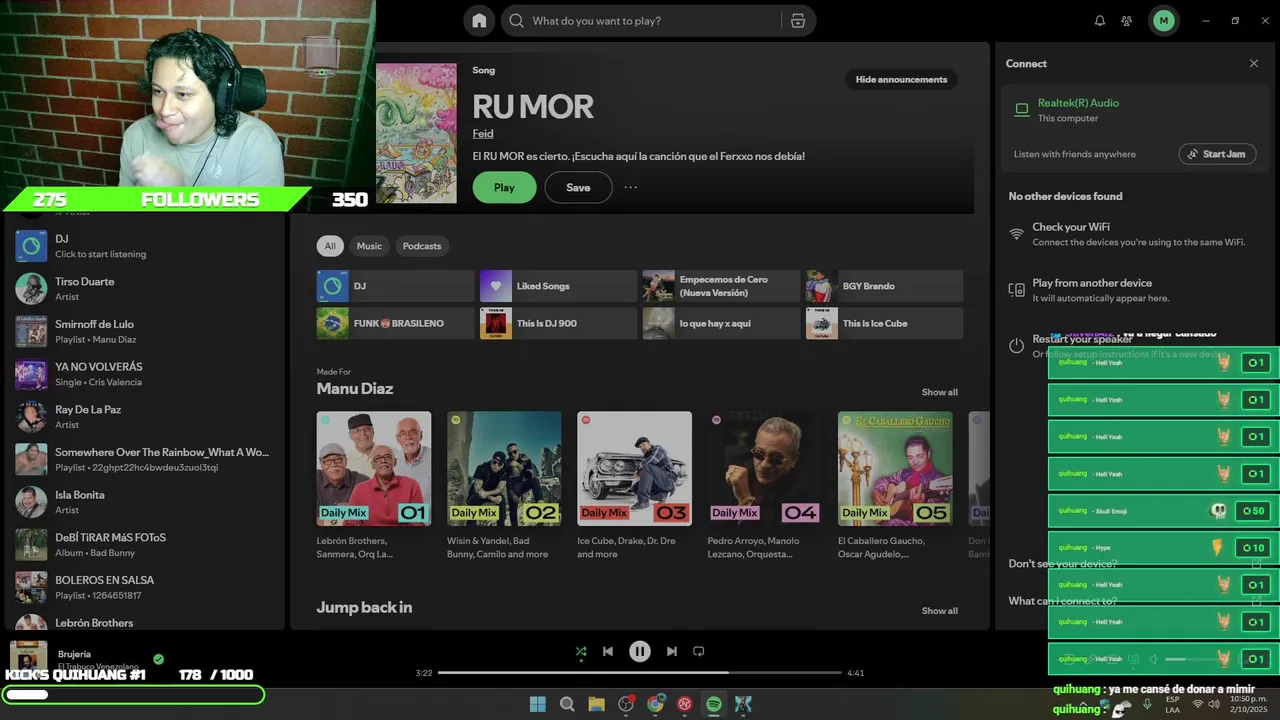The image size is (1280, 720).
Task: Toggle repeat mode
Action: [699, 651]
